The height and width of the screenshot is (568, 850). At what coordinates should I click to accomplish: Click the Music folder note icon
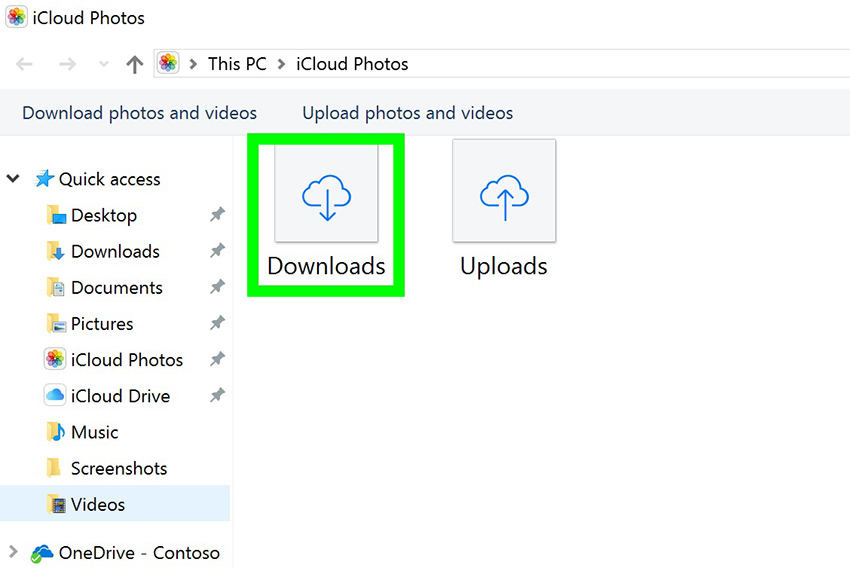pos(56,432)
